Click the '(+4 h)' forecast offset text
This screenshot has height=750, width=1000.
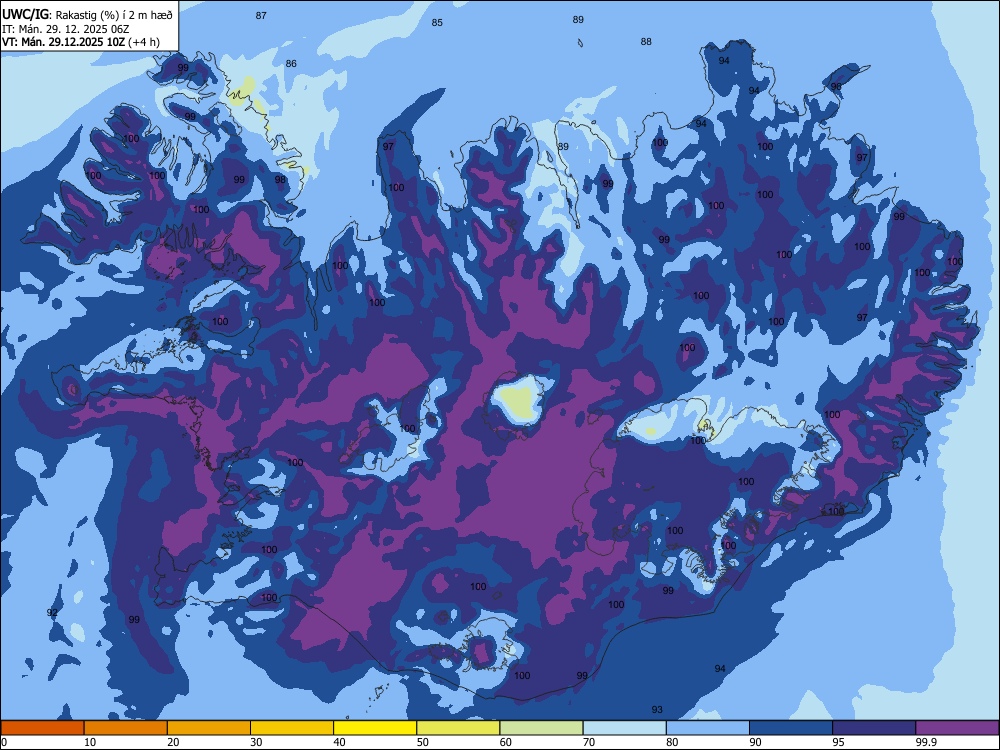point(144,43)
